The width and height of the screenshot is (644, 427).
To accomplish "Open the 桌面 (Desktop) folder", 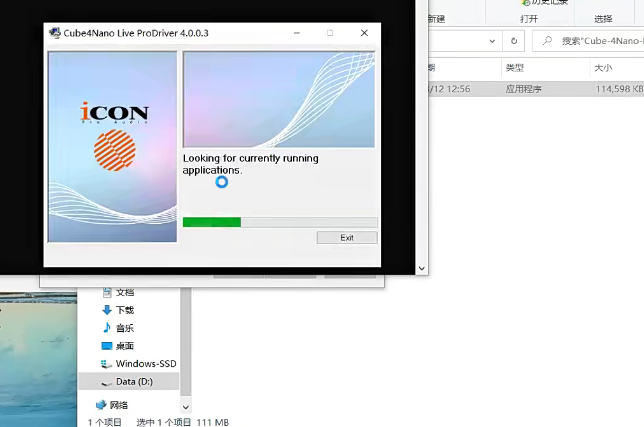I will 124,346.
